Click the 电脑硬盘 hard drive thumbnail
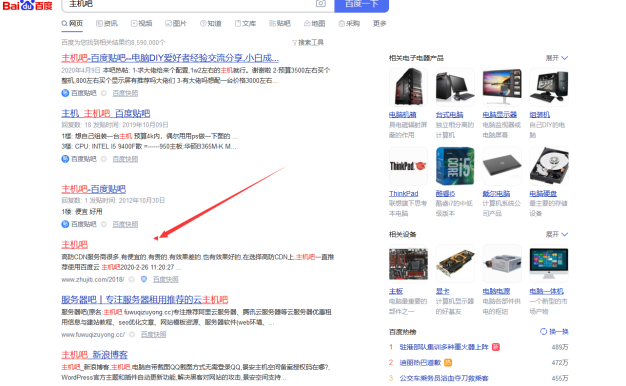The width and height of the screenshot is (626, 386). [x=549, y=166]
